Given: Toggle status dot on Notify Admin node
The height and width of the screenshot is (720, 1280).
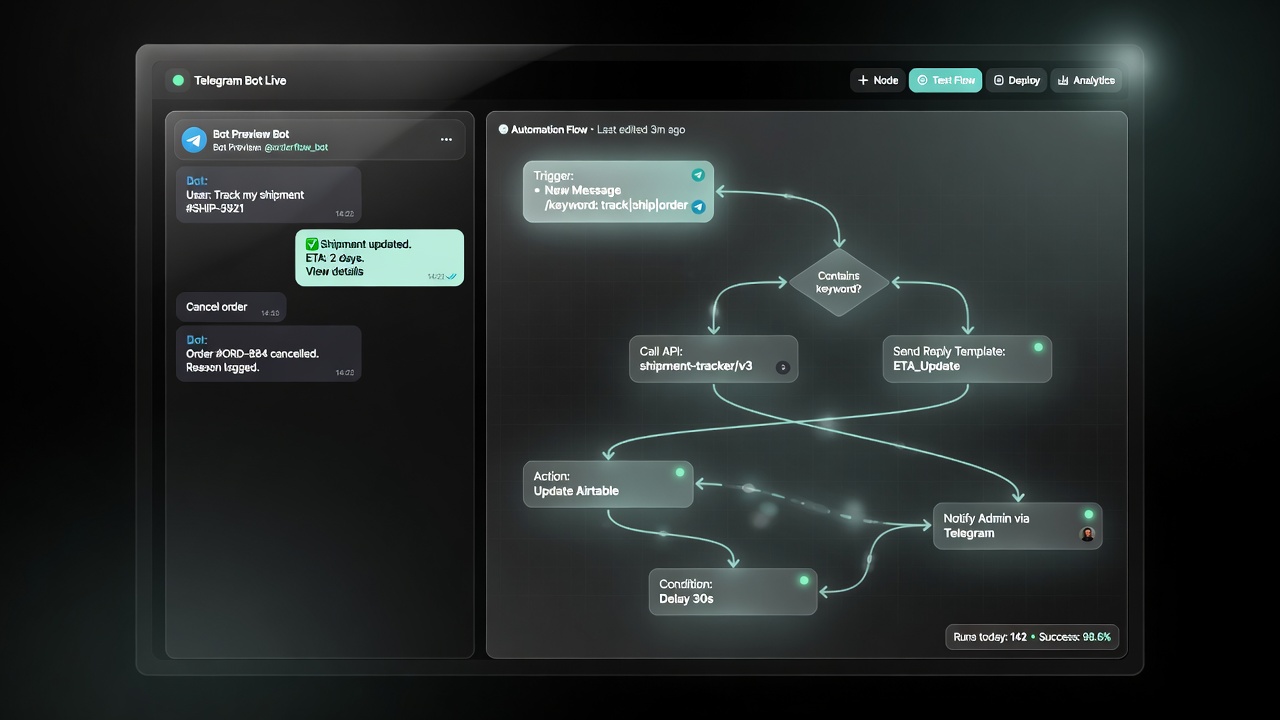Looking at the screenshot, I should (x=1088, y=514).
